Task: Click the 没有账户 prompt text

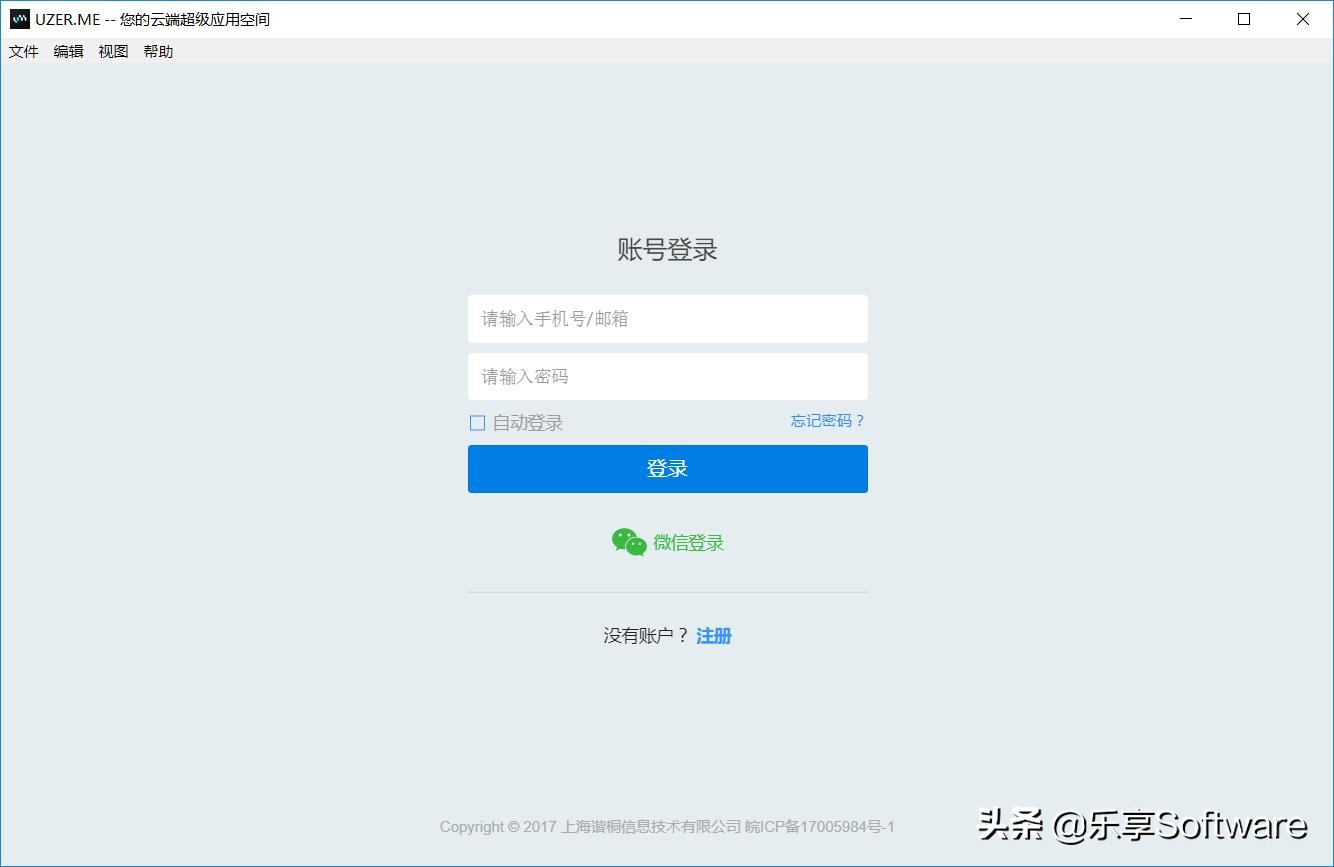Action: pos(644,635)
